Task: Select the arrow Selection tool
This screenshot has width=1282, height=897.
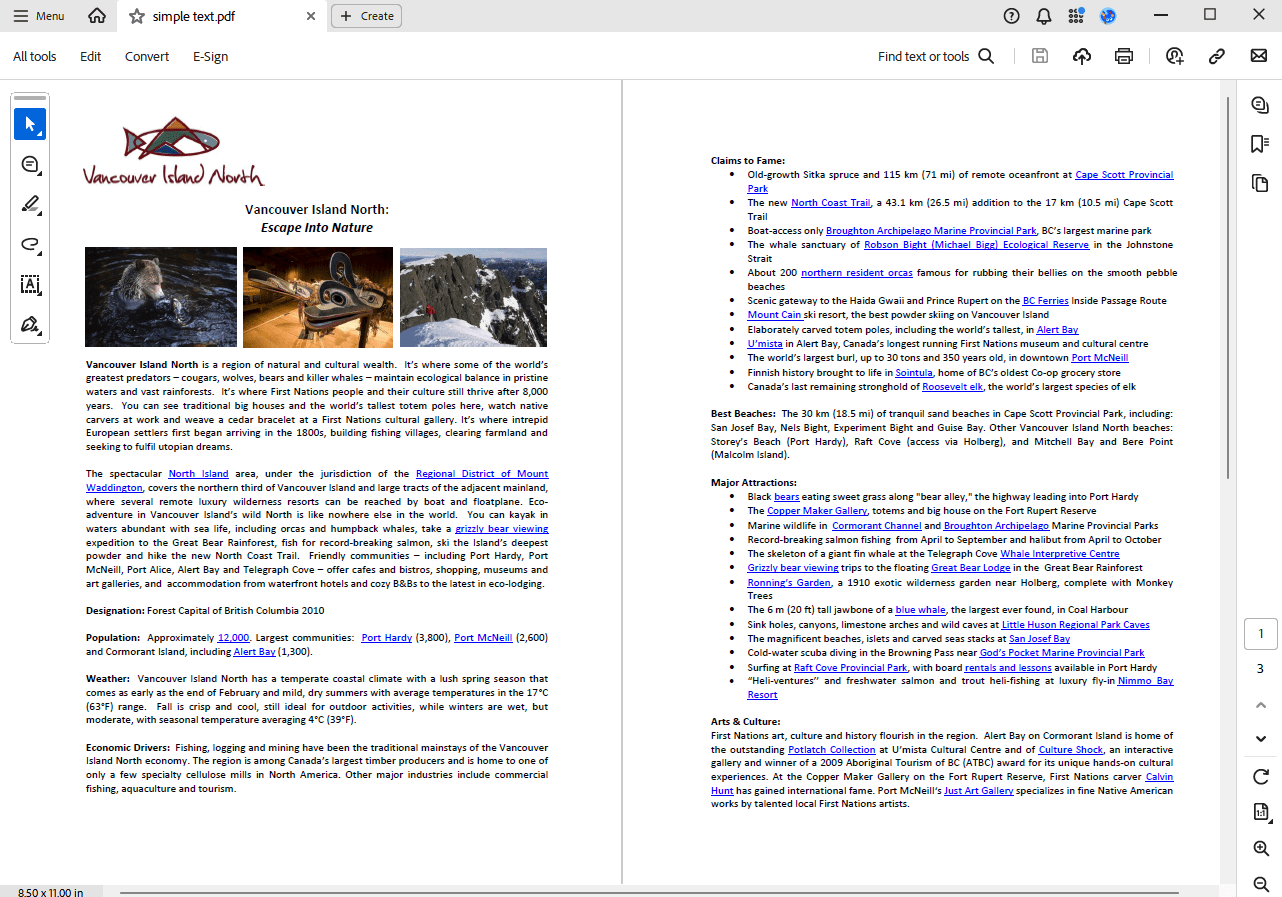Action: [x=30, y=124]
